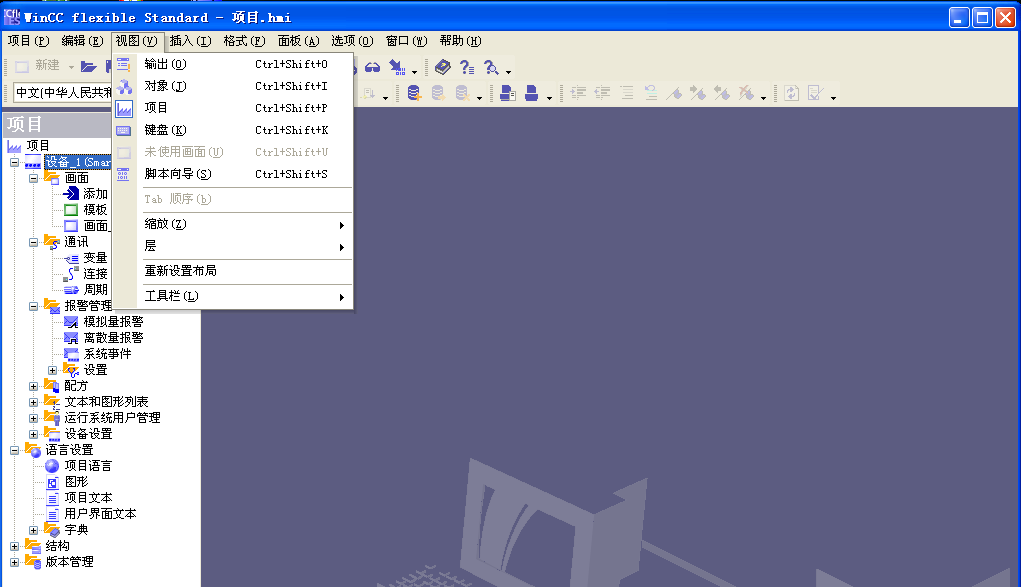Open 项目语言 project languages item
This screenshot has width=1021, height=587.
88,466
